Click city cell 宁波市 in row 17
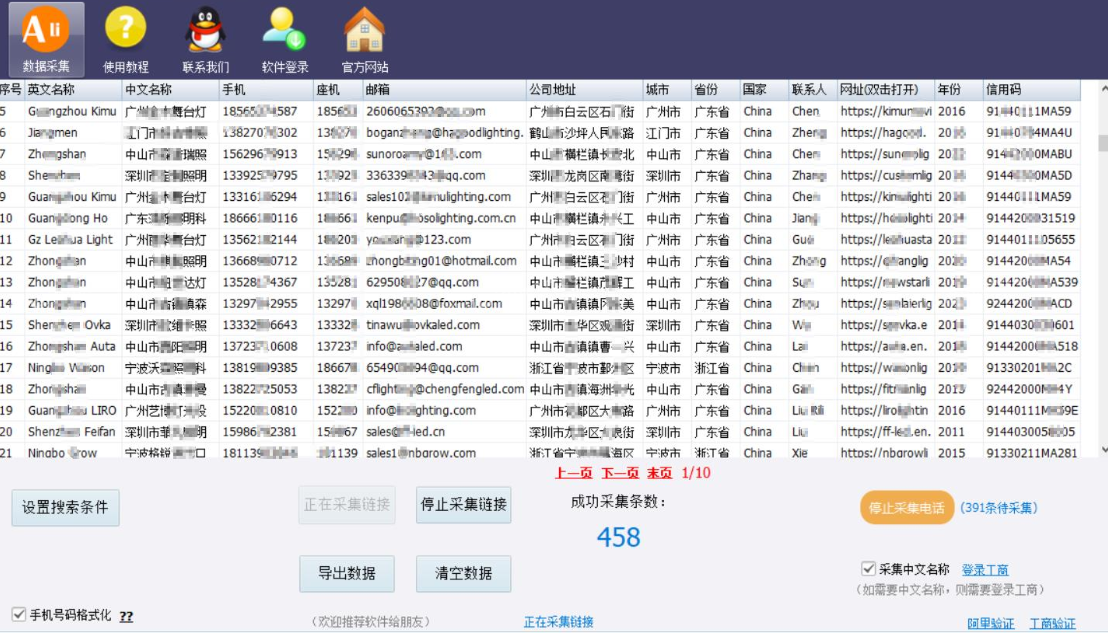The height and width of the screenshot is (634, 1108). click(664, 368)
